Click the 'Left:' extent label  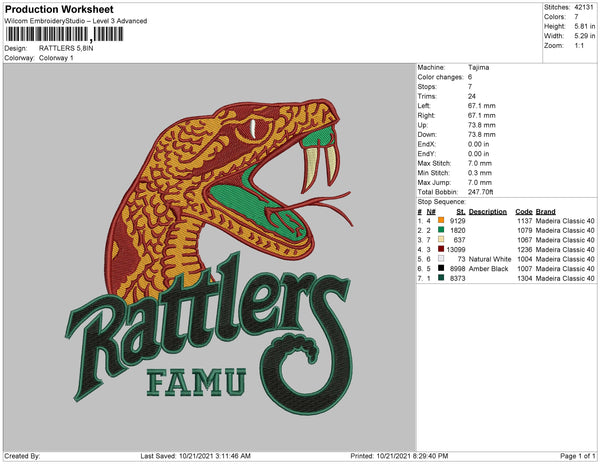pyautogui.click(x=424, y=106)
